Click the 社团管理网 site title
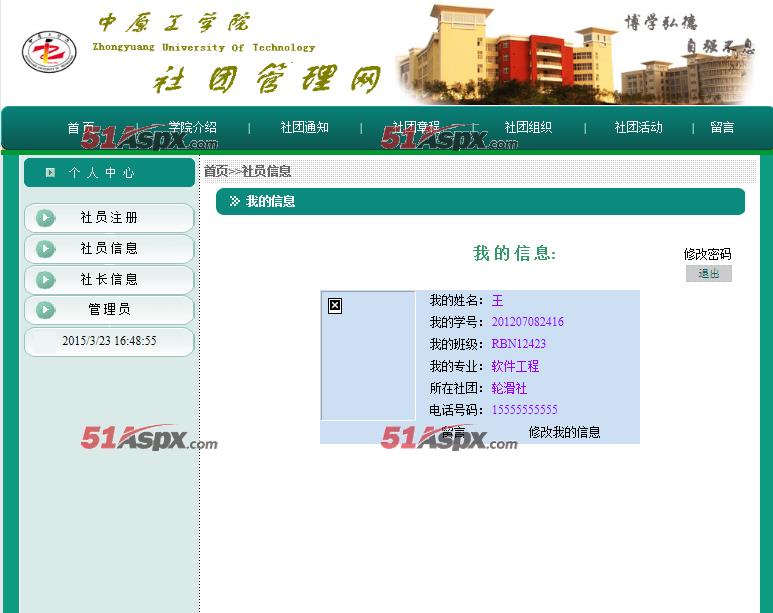Image resolution: width=773 pixels, height=613 pixels. [x=268, y=78]
